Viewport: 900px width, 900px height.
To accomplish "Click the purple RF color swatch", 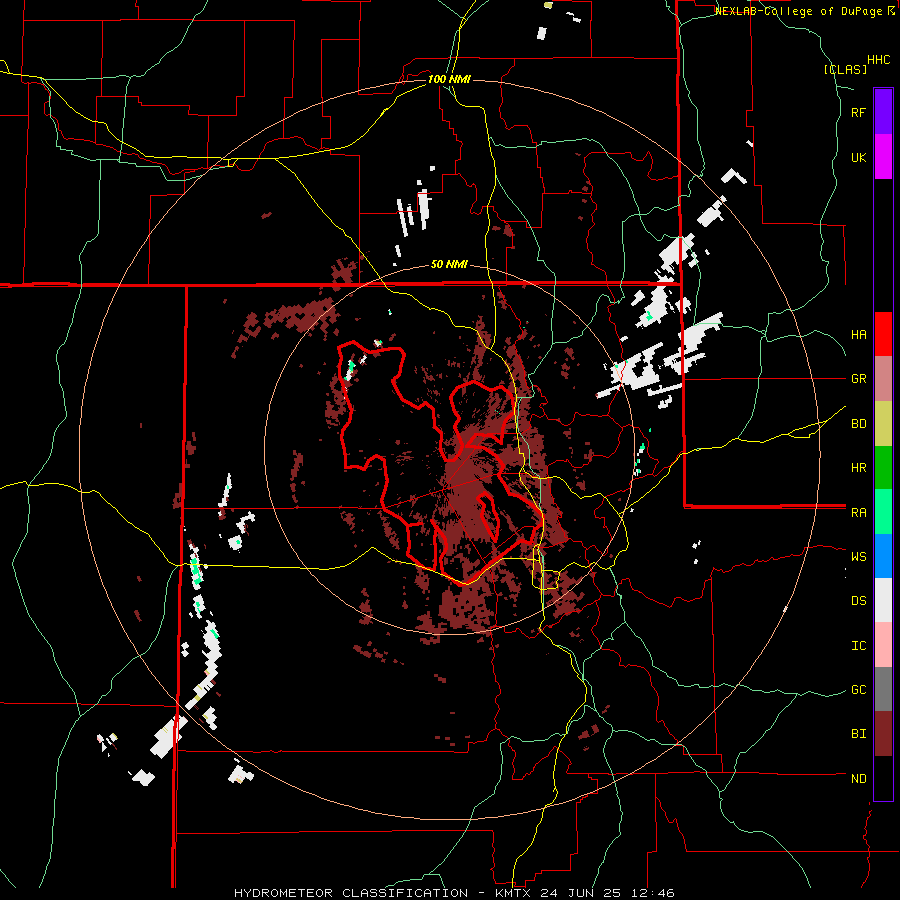I will click(883, 112).
